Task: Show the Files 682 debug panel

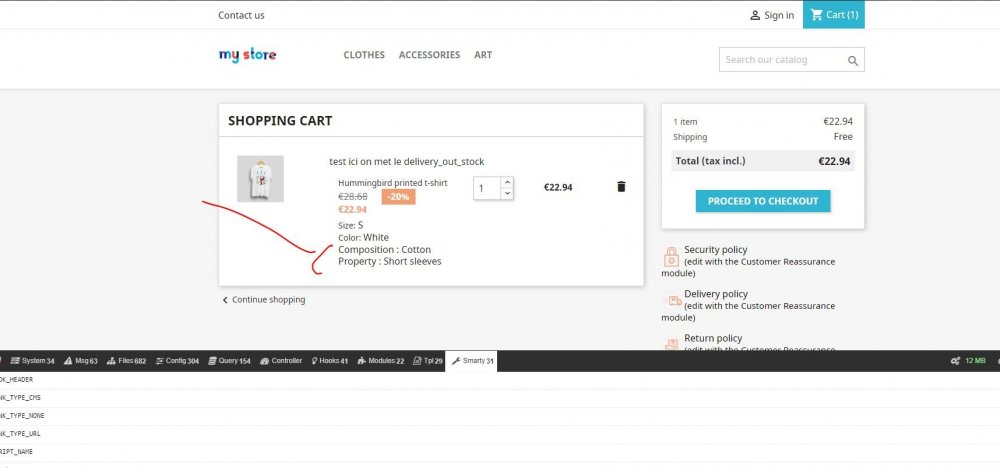Action: pyautogui.click(x=127, y=361)
